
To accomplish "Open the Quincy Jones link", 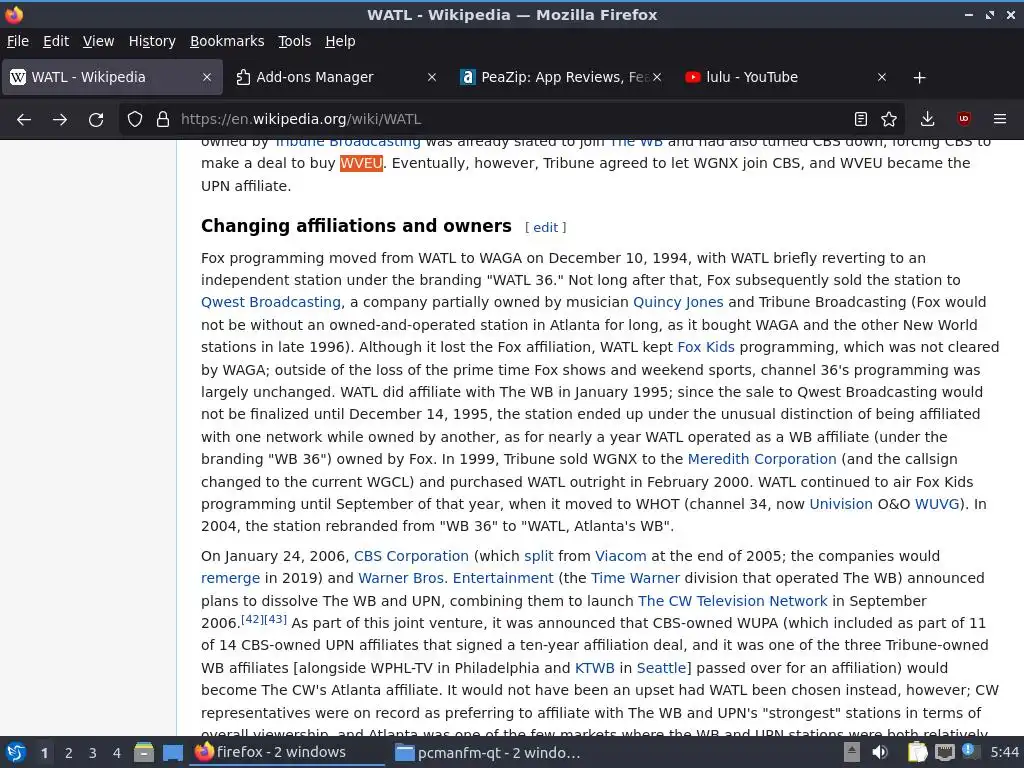I will point(678,302).
